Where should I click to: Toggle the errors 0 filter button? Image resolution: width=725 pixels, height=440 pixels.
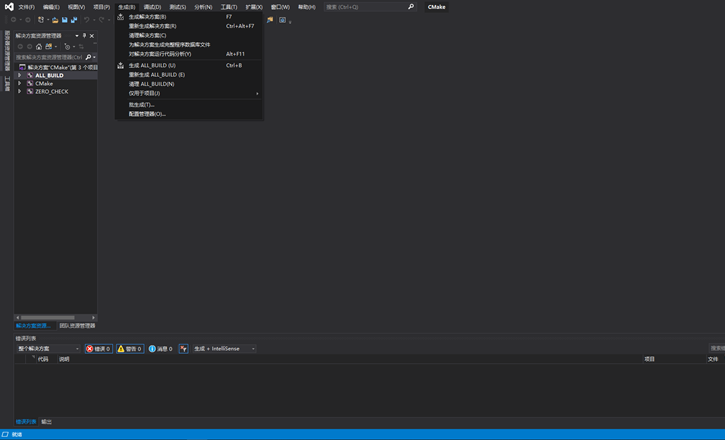(x=98, y=349)
